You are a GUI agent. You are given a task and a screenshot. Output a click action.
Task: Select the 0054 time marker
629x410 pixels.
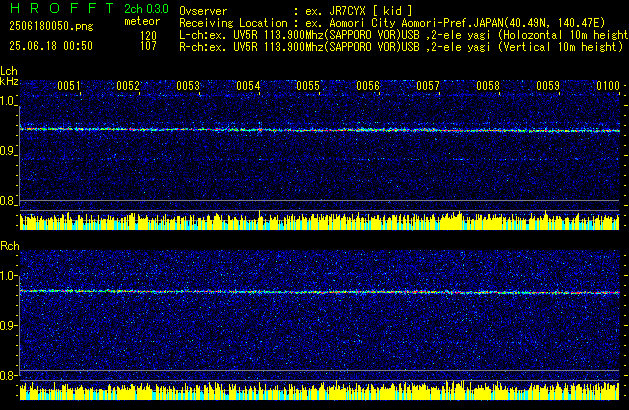click(248, 86)
